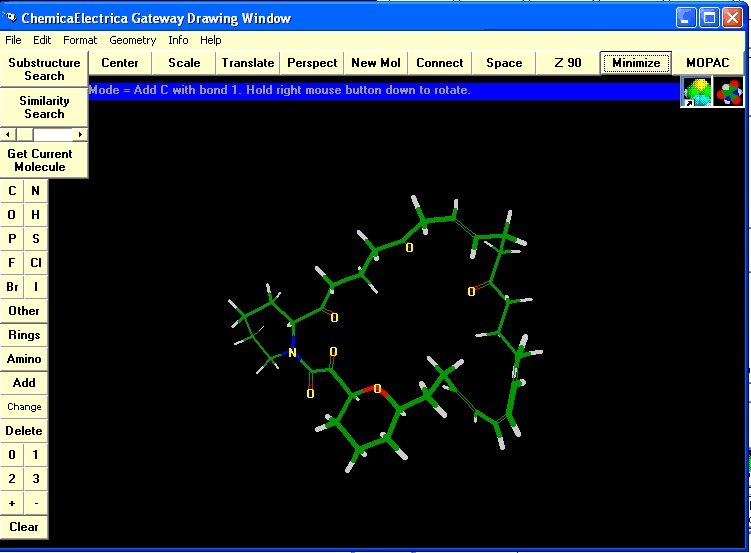Rotate the view with Z 90
Screen dimensions: 751x553
point(568,63)
